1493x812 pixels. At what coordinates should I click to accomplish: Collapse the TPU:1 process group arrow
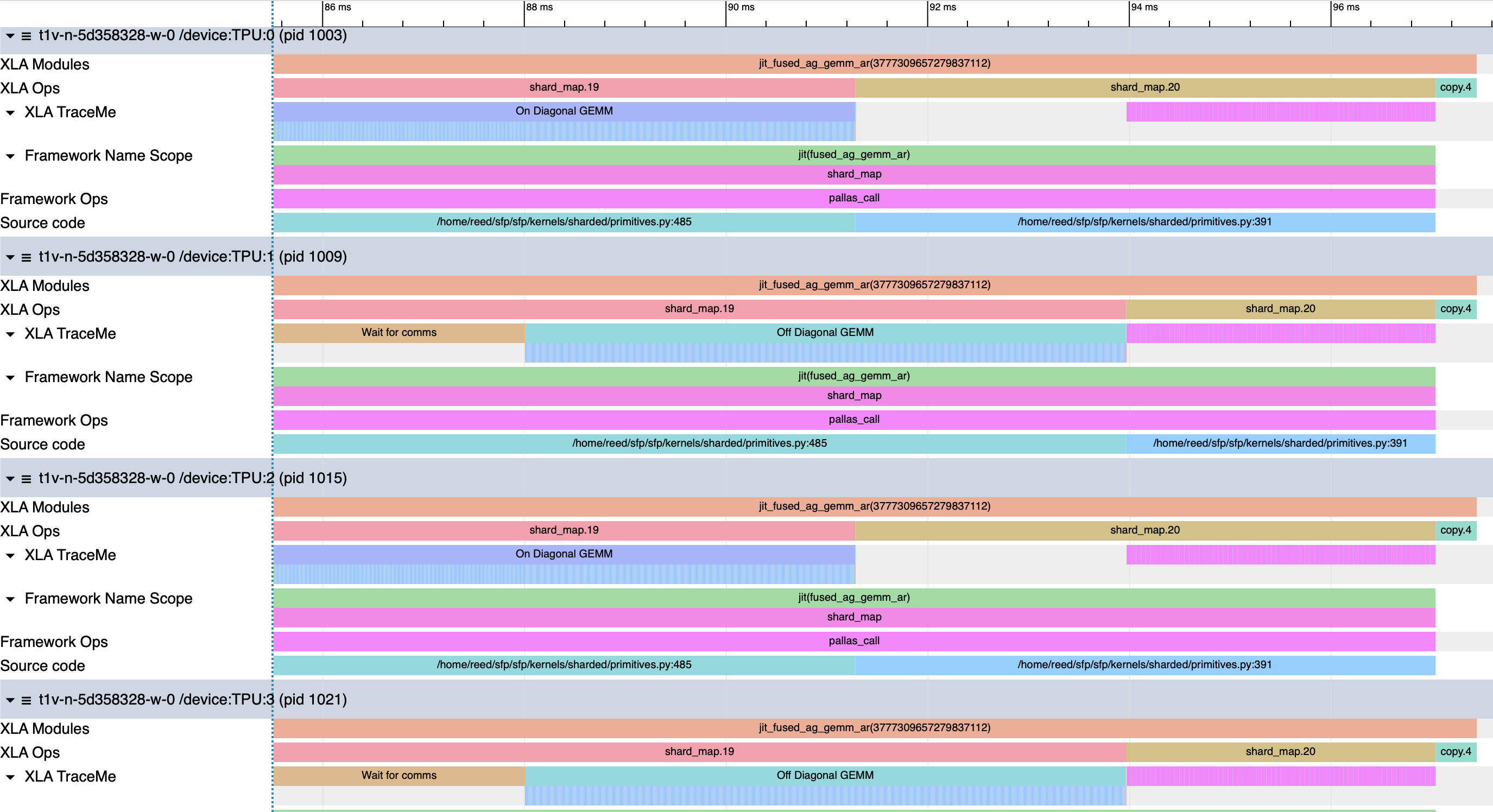tap(10, 257)
